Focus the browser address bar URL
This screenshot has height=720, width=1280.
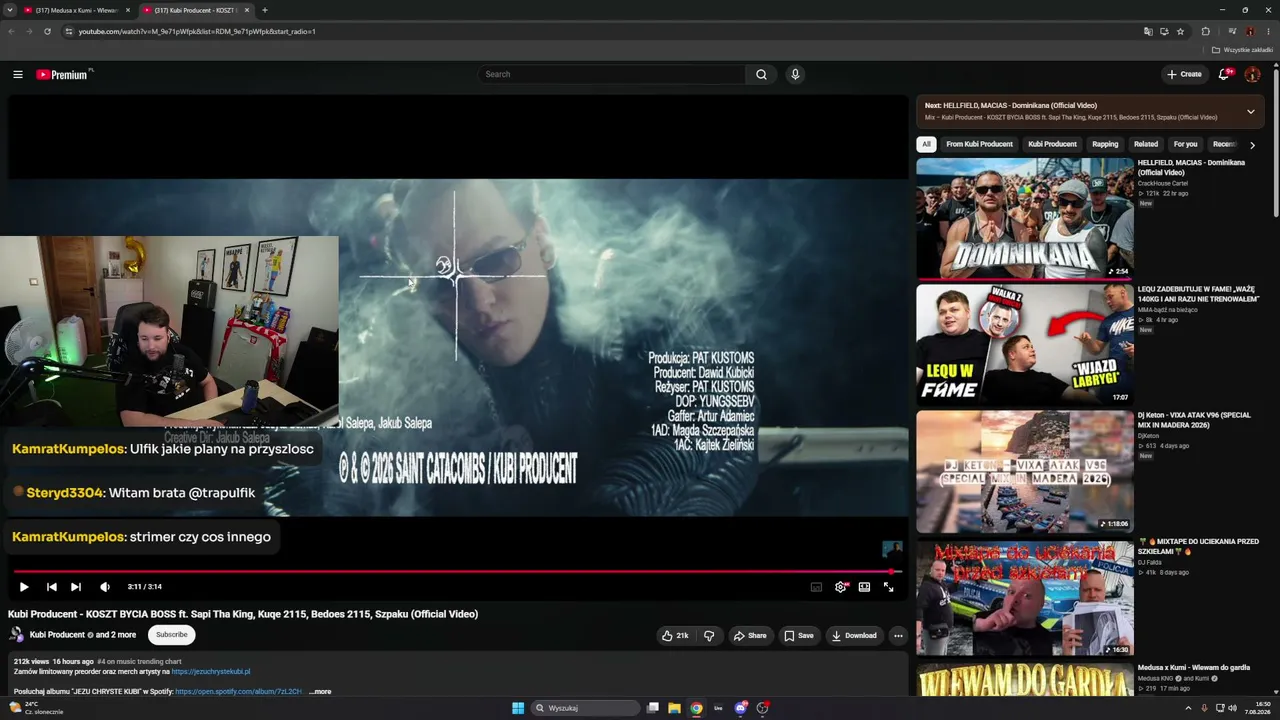pyautogui.click(x=197, y=31)
